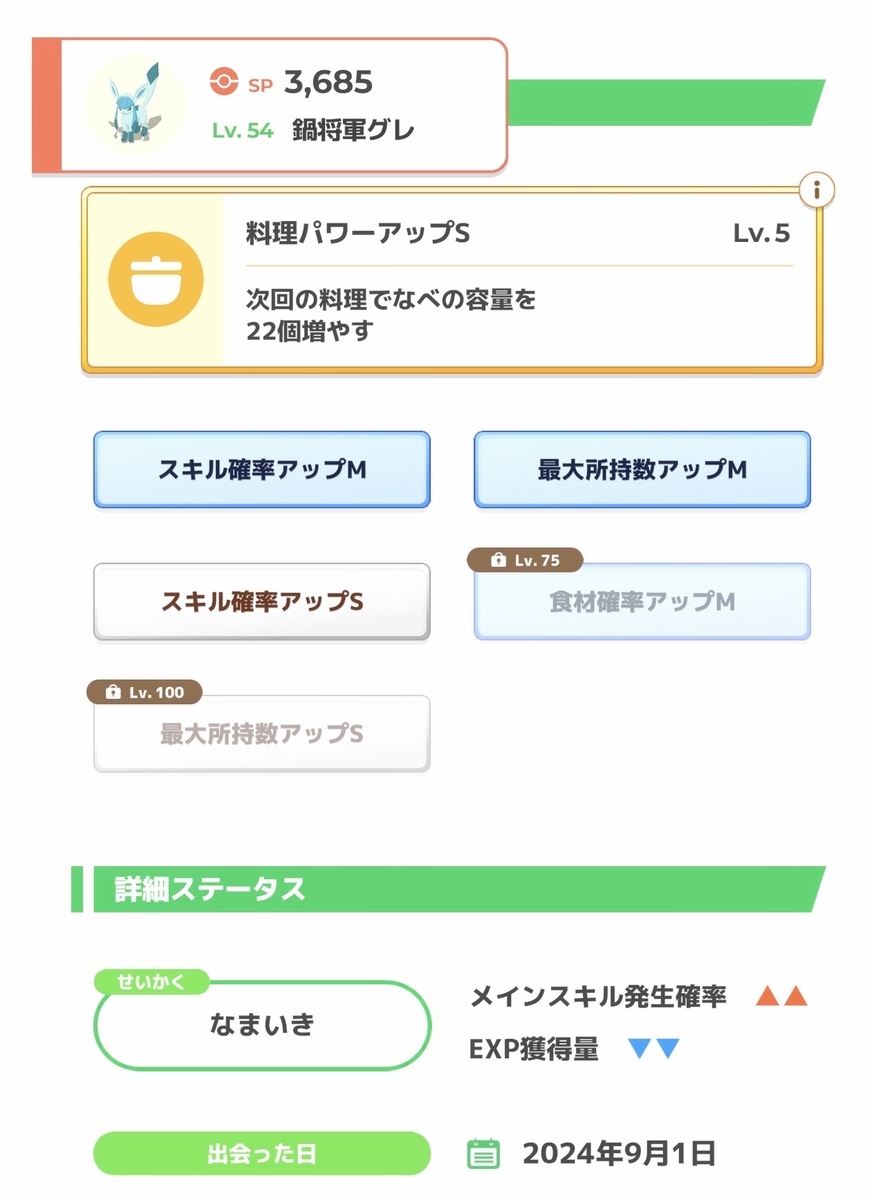
Task: Tap the lock icon on the Lv. 100 badge
Action: pyautogui.click(x=112, y=692)
